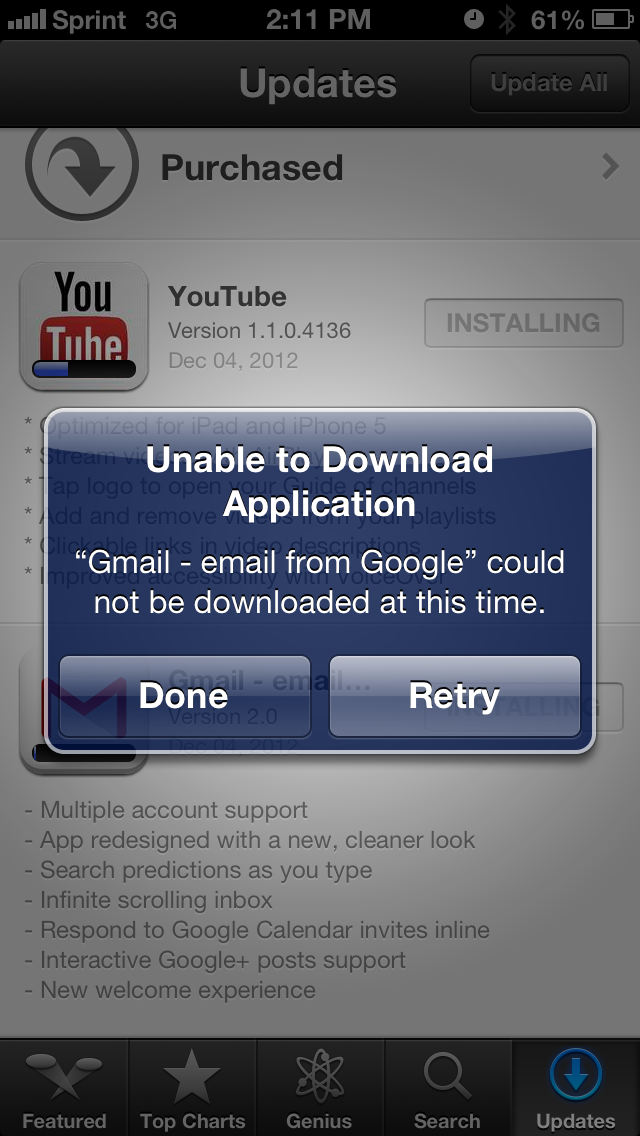The height and width of the screenshot is (1136, 640).
Task: Tap the YouTube app icon
Action: coord(84,326)
